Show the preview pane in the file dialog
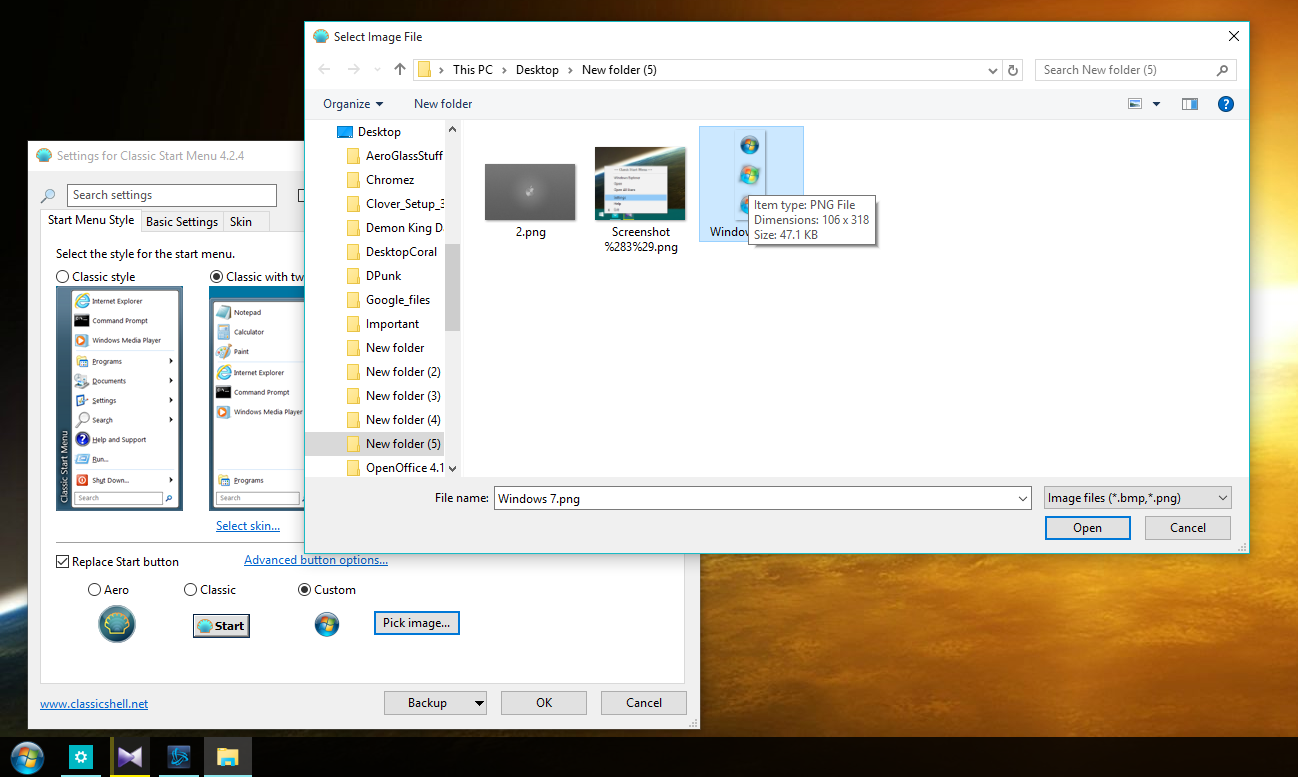Viewport: 1298px width, 777px height. [x=1189, y=103]
